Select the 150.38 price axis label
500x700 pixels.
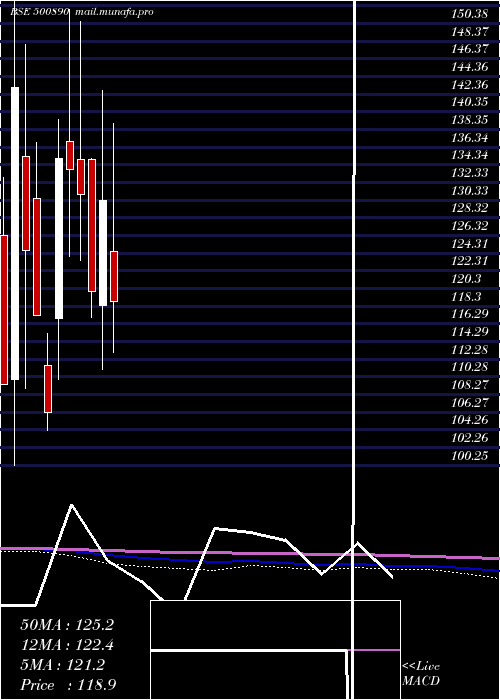[x=470, y=14]
